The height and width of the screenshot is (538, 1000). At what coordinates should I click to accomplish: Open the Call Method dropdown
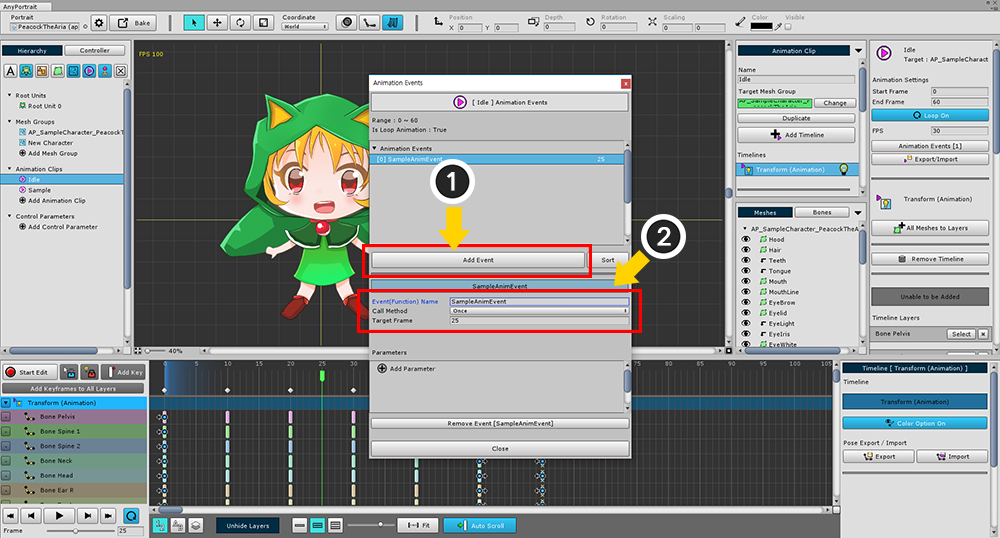[x=539, y=311]
